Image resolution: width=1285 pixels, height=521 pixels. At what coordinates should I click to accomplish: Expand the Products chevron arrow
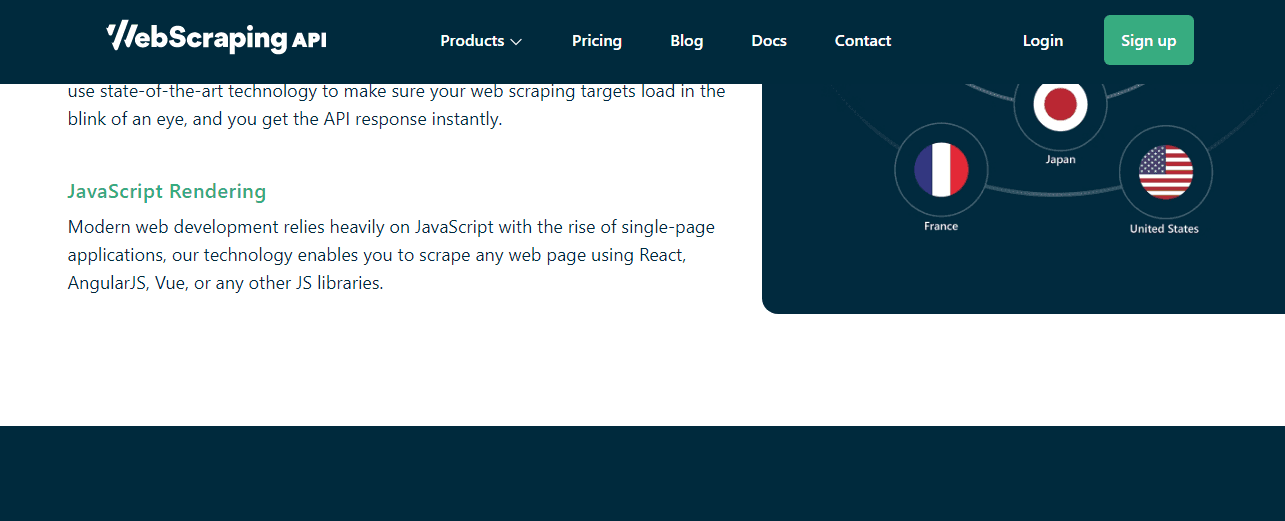click(x=516, y=42)
